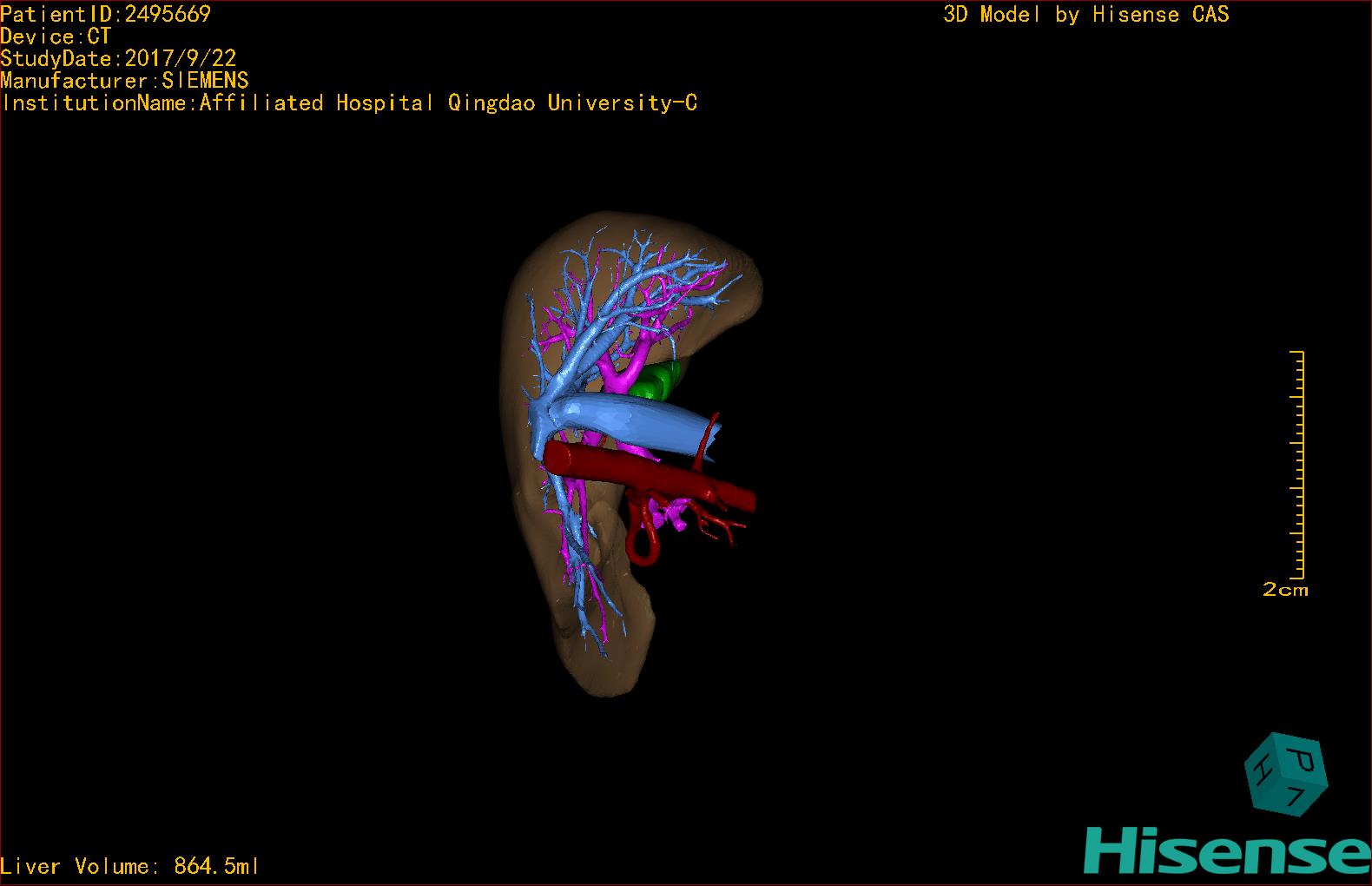Image resolution: width=1372 pixels, height=886 pixels.
Task: Select the green structure in the liver model
Action: click(656, 382)
